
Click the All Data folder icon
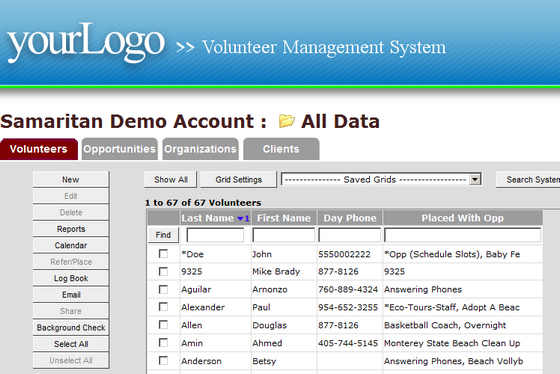click(286, 121)
